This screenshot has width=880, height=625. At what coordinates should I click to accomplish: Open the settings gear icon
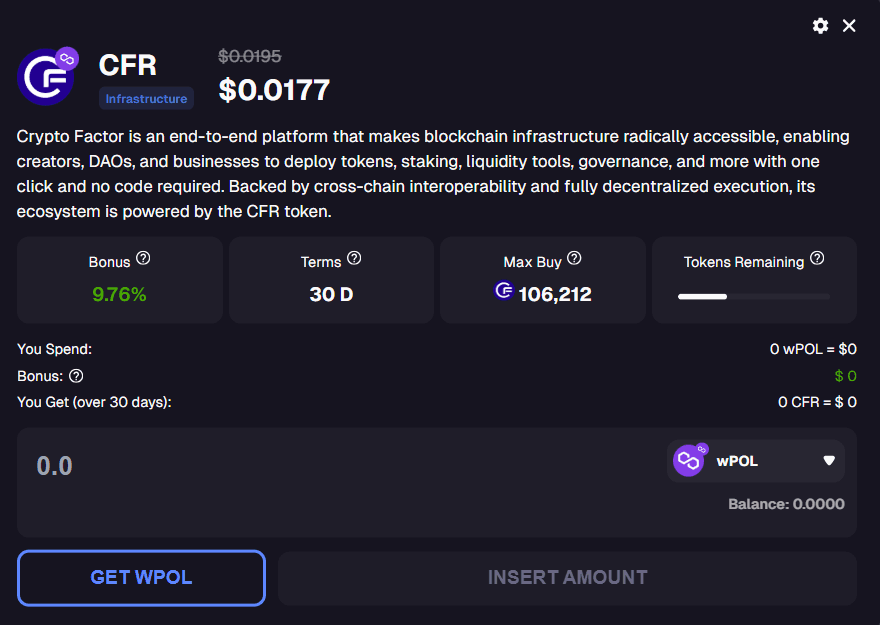click(821, 26)
